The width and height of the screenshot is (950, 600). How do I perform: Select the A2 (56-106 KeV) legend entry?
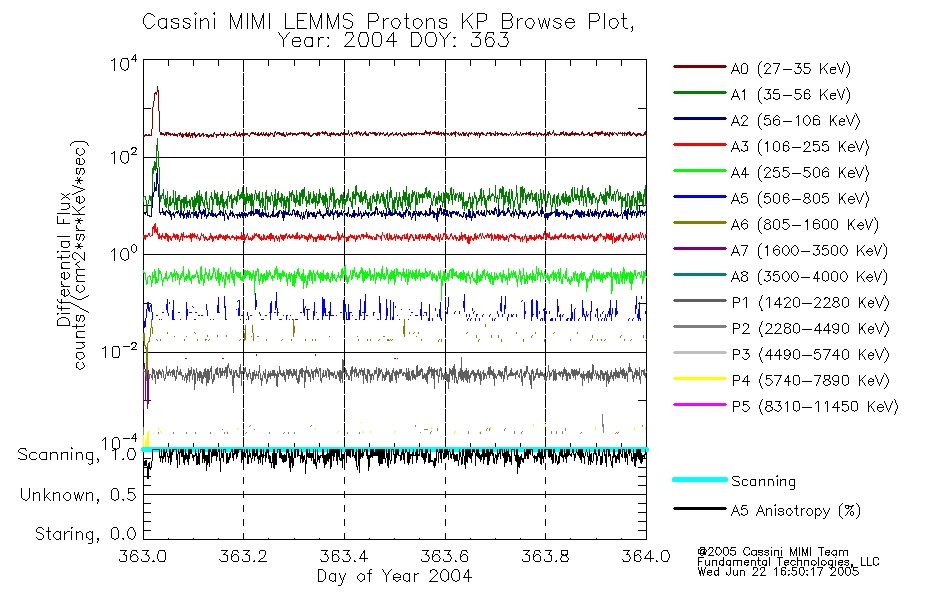tap(796, 121)
